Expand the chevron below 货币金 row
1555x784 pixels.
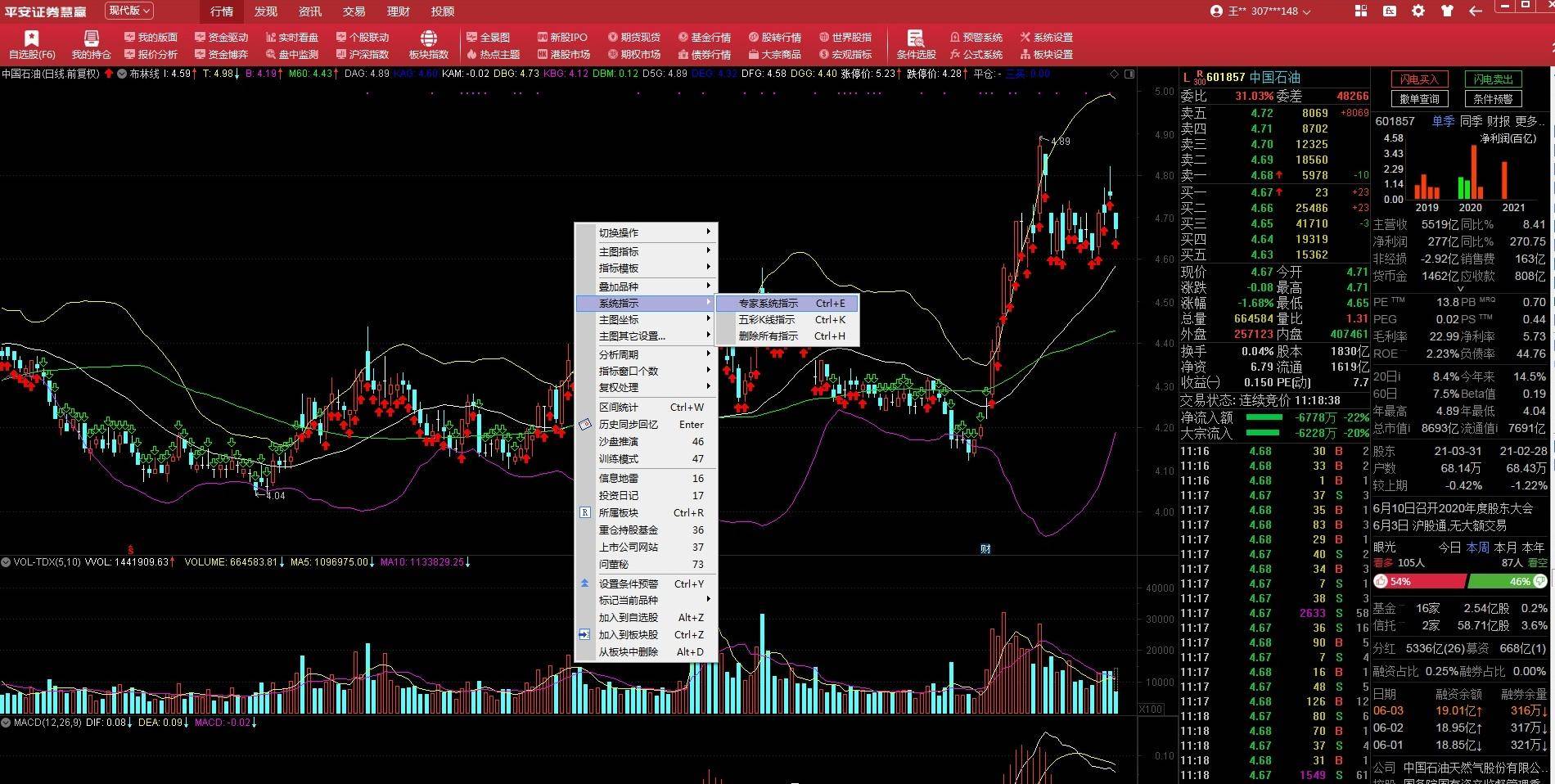1460,288
